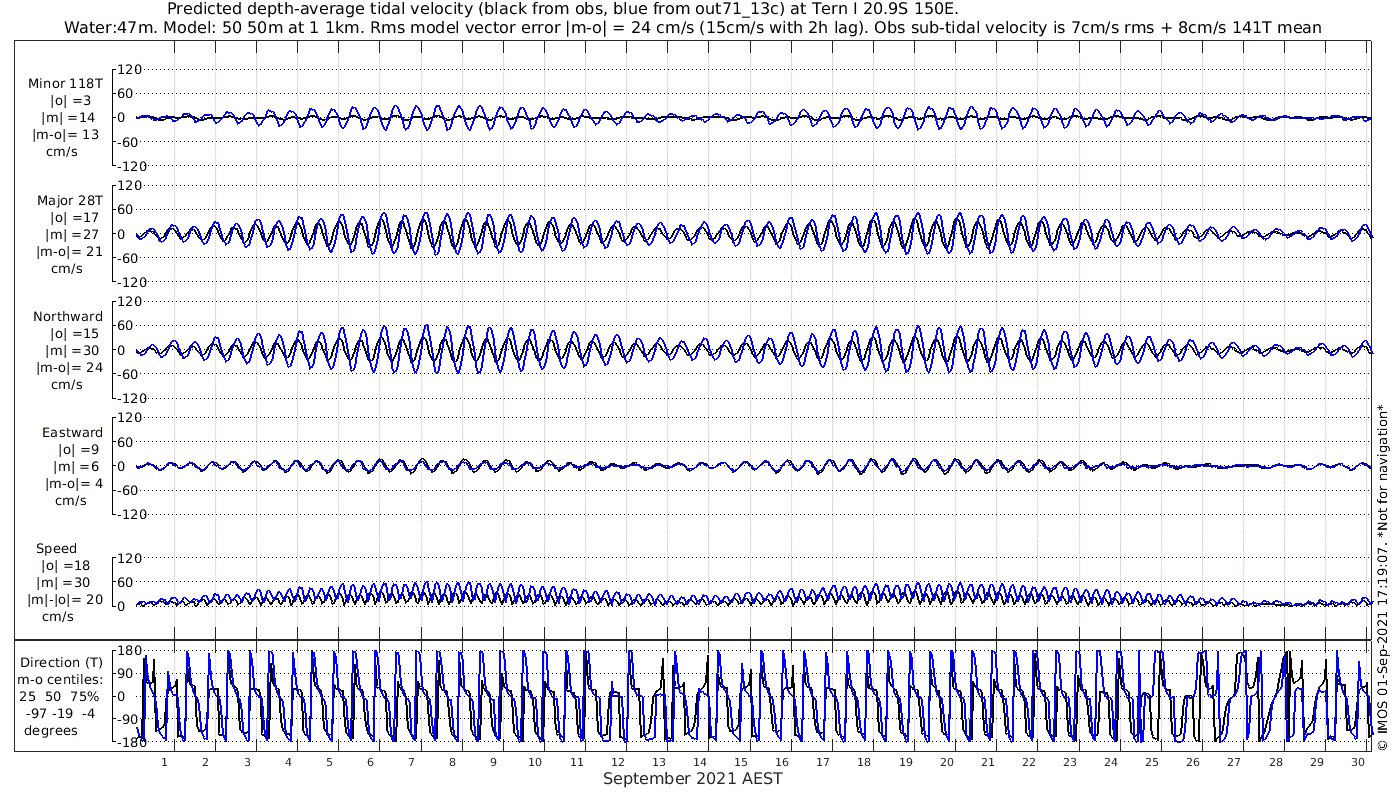Click the '25 50 75%' centile header
The height and width of the screenshot is (800, 1400).
pos(60,697)
